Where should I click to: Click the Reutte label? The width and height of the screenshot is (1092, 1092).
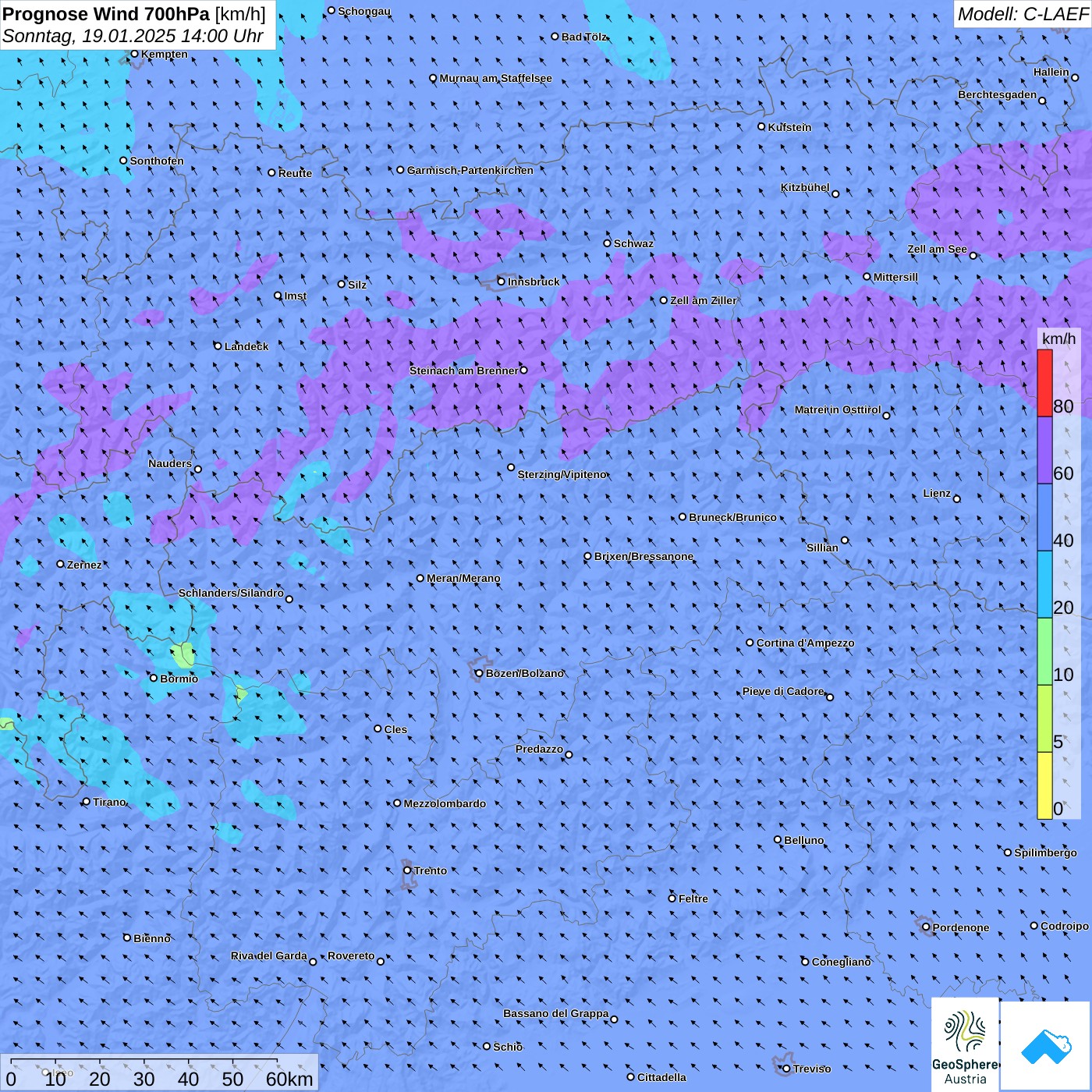click(x=295, y=173)
